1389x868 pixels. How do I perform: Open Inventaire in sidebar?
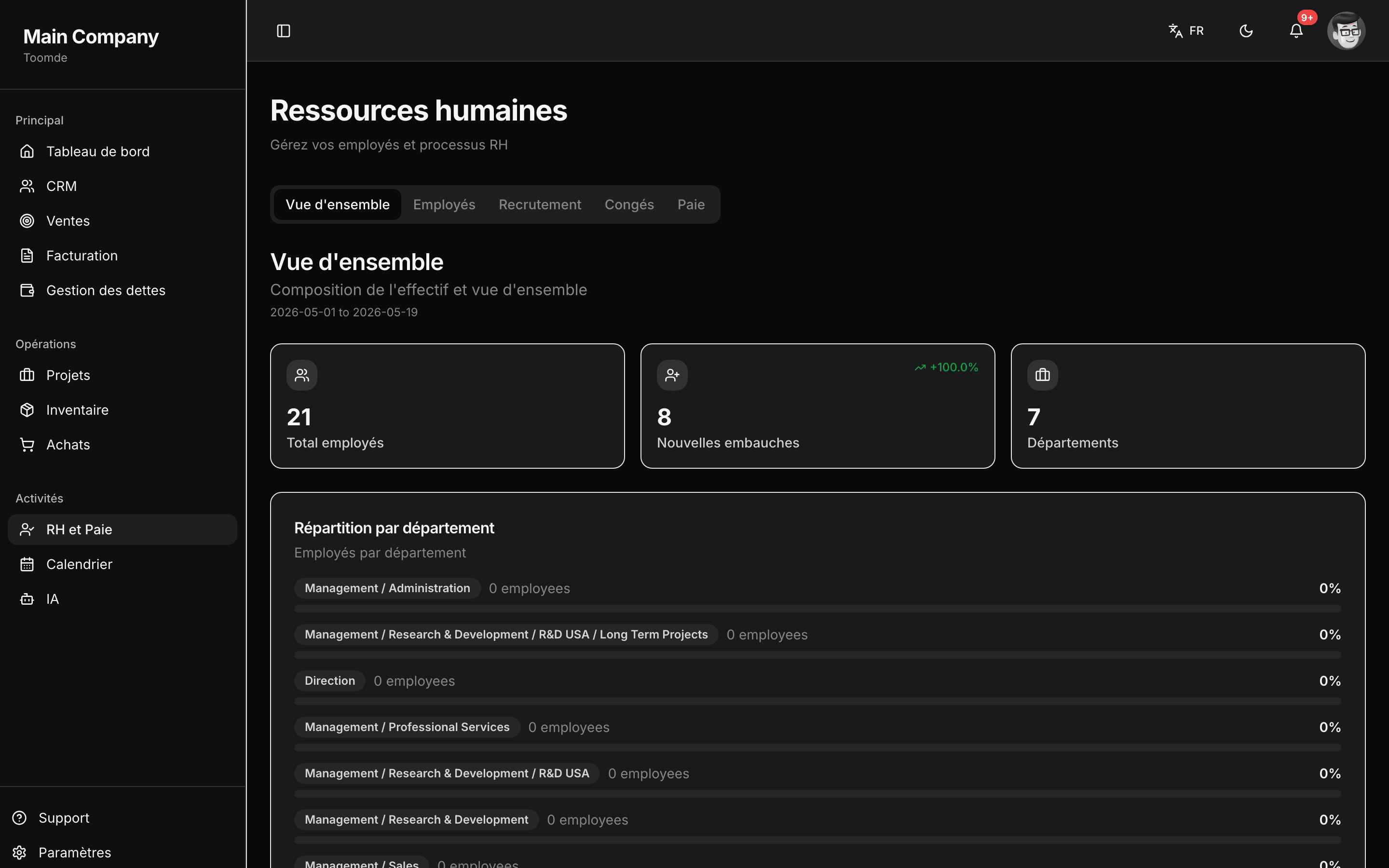122,410
